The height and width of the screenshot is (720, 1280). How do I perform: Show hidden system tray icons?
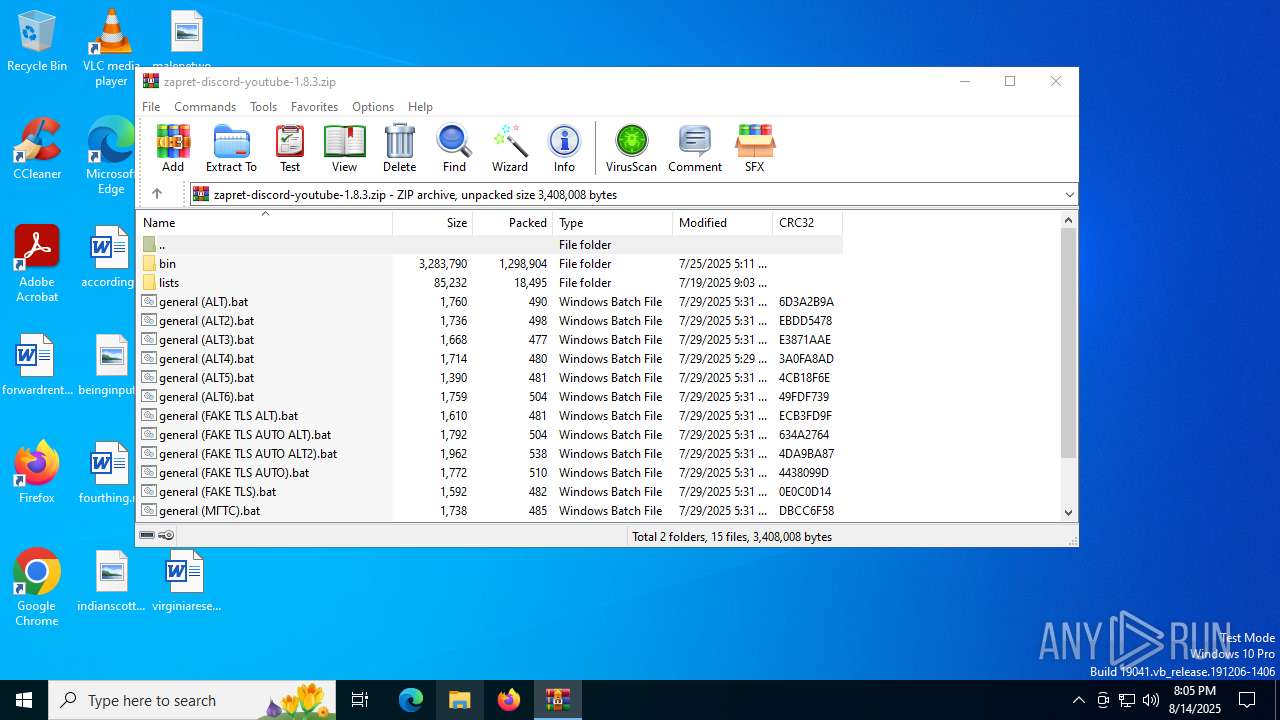pos(1078,700)
